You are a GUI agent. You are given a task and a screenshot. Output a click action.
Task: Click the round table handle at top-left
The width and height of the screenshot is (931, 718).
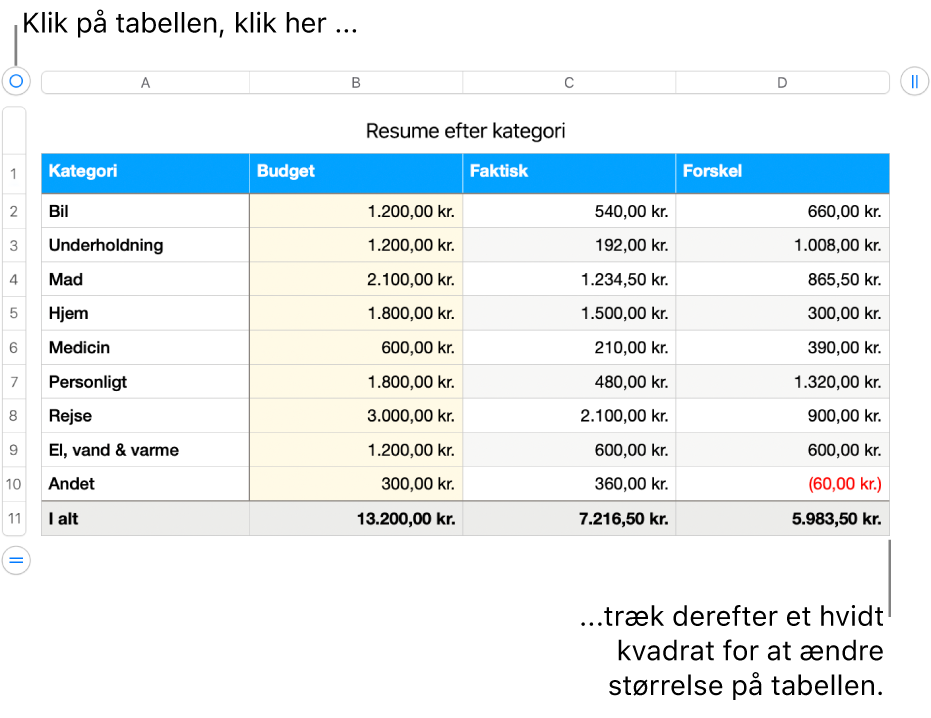coord(16,81)
